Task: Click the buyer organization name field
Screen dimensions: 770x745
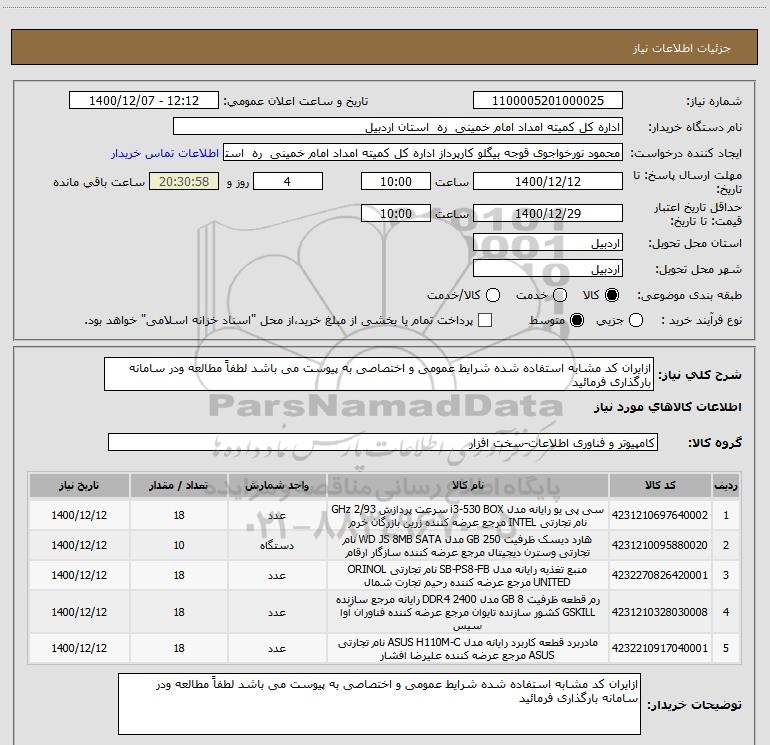Action: [398, 127]
